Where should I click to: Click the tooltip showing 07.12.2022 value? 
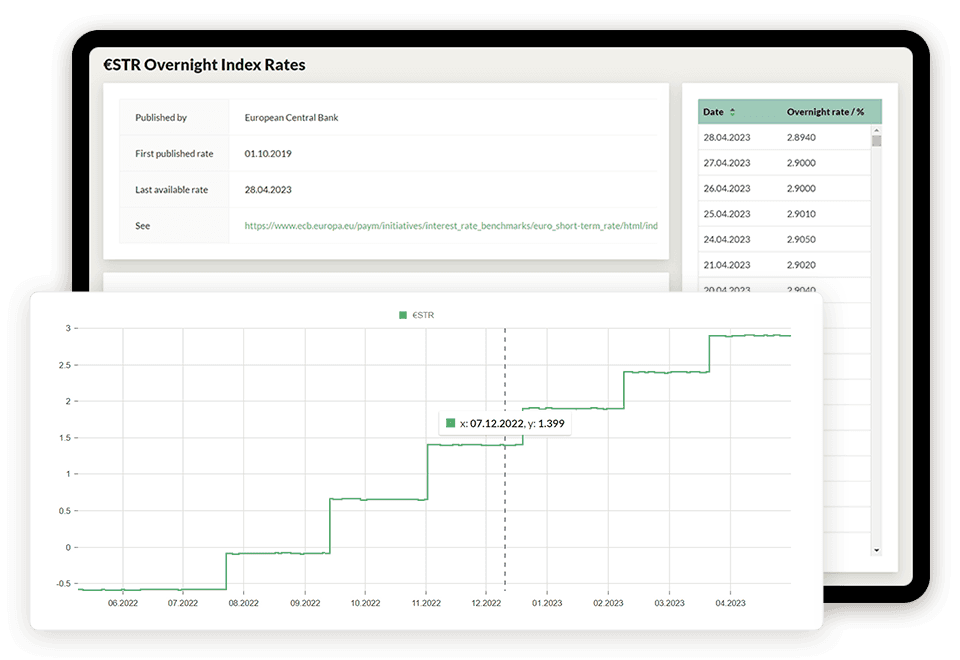pyautogui.click(x=506, y=423)
